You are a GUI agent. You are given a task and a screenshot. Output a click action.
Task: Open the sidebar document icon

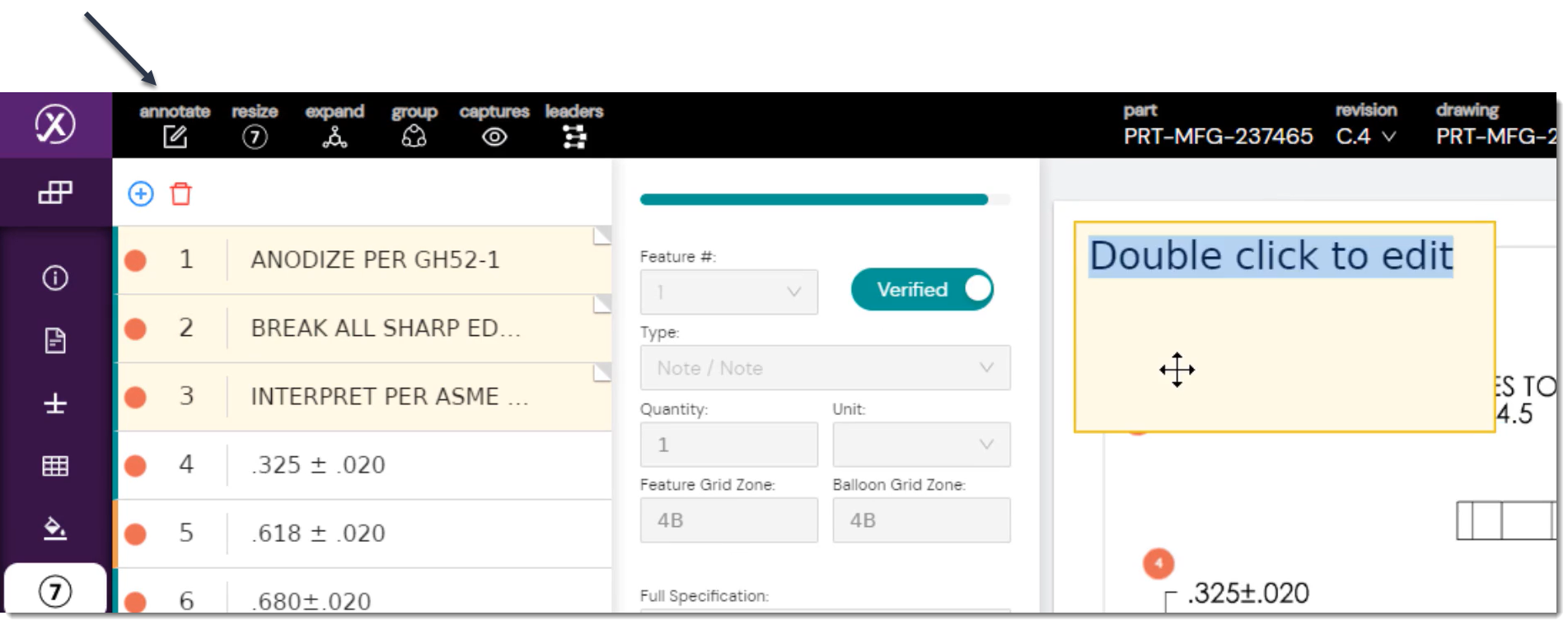click(x=55, y=340)
